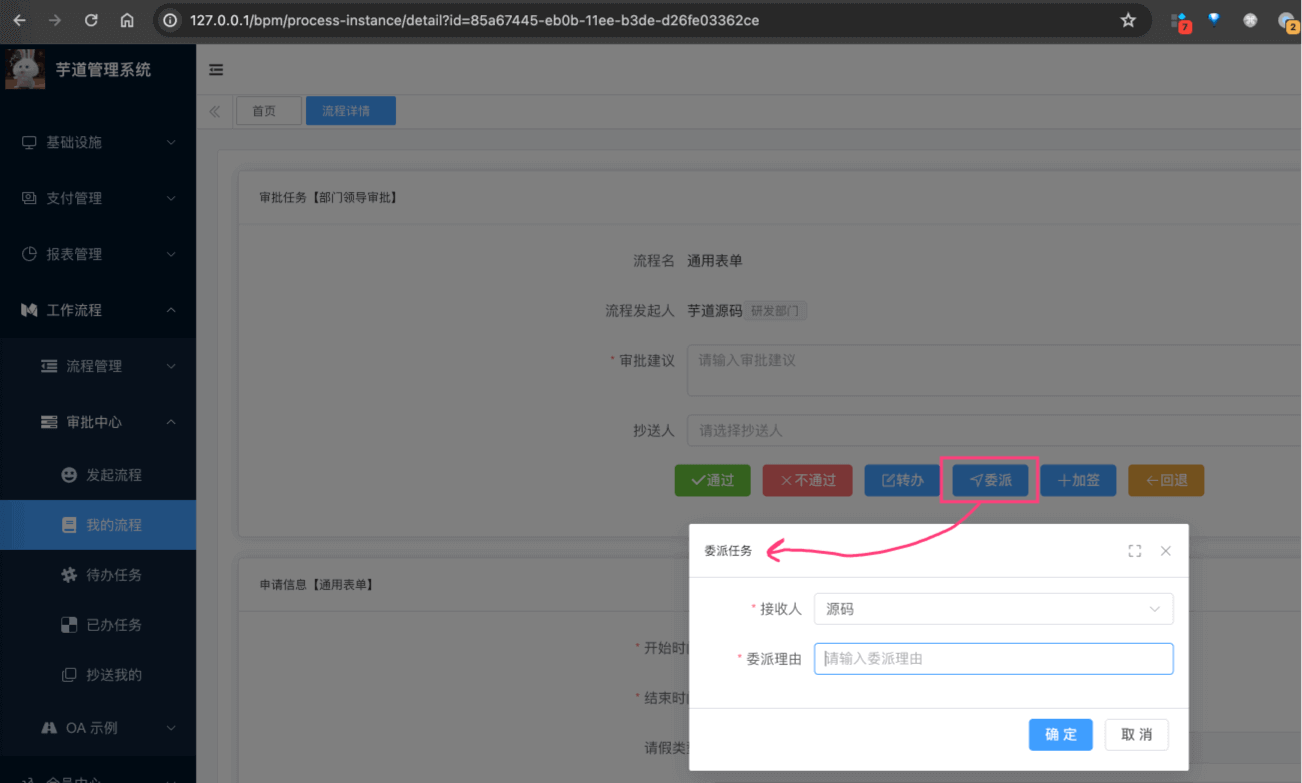Viewport: 1302px width, 783px height.
Task: Open 发起流程 in the sidebar
Action: point(113,475)
